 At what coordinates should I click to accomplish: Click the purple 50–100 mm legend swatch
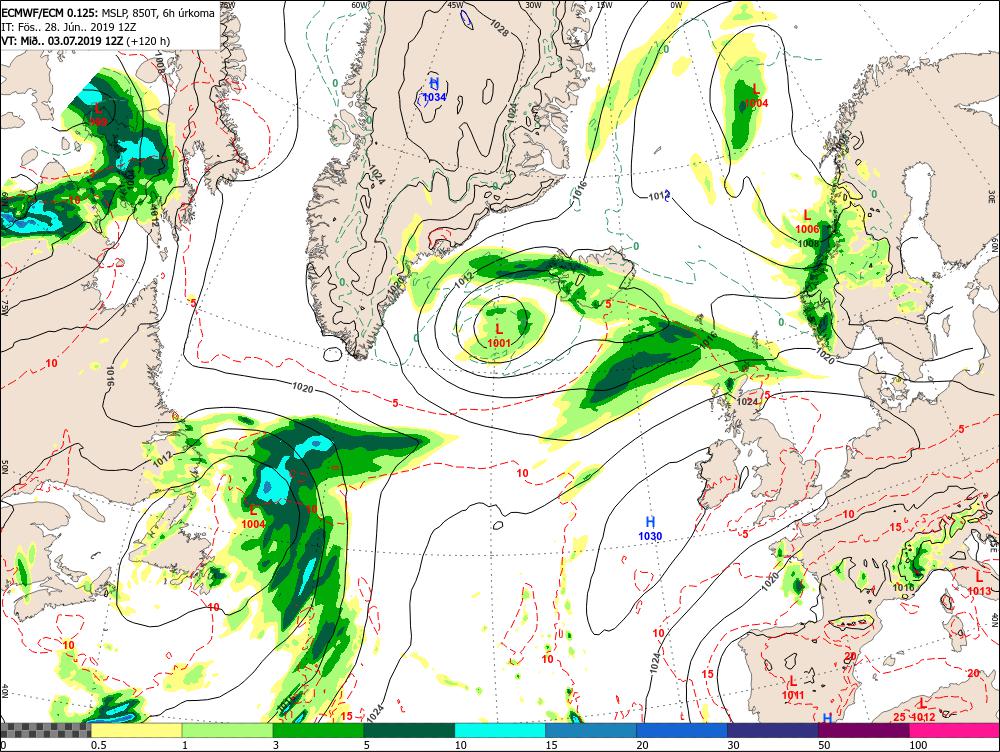pos(864,730)
